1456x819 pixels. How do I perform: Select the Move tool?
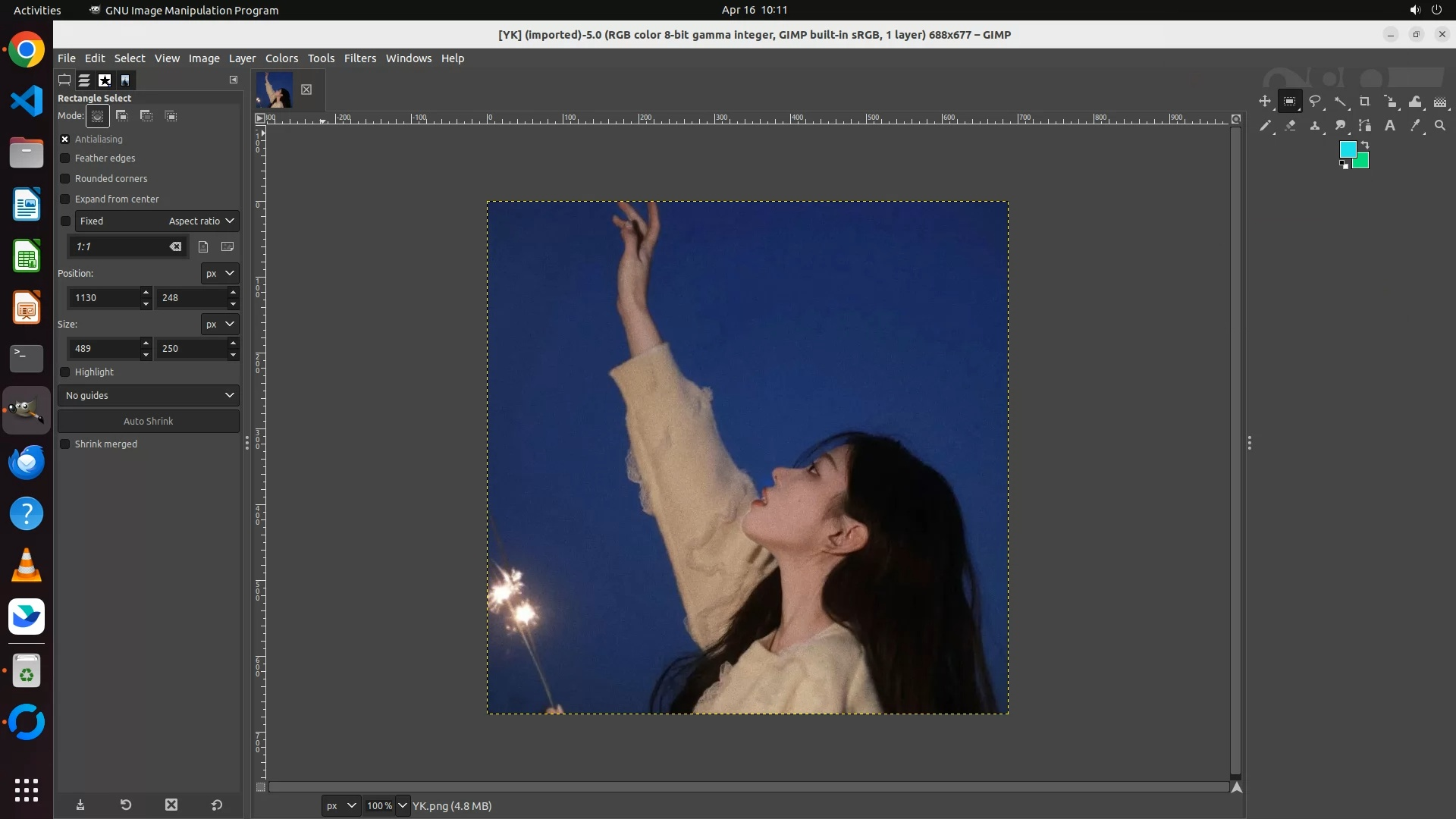1264,102
